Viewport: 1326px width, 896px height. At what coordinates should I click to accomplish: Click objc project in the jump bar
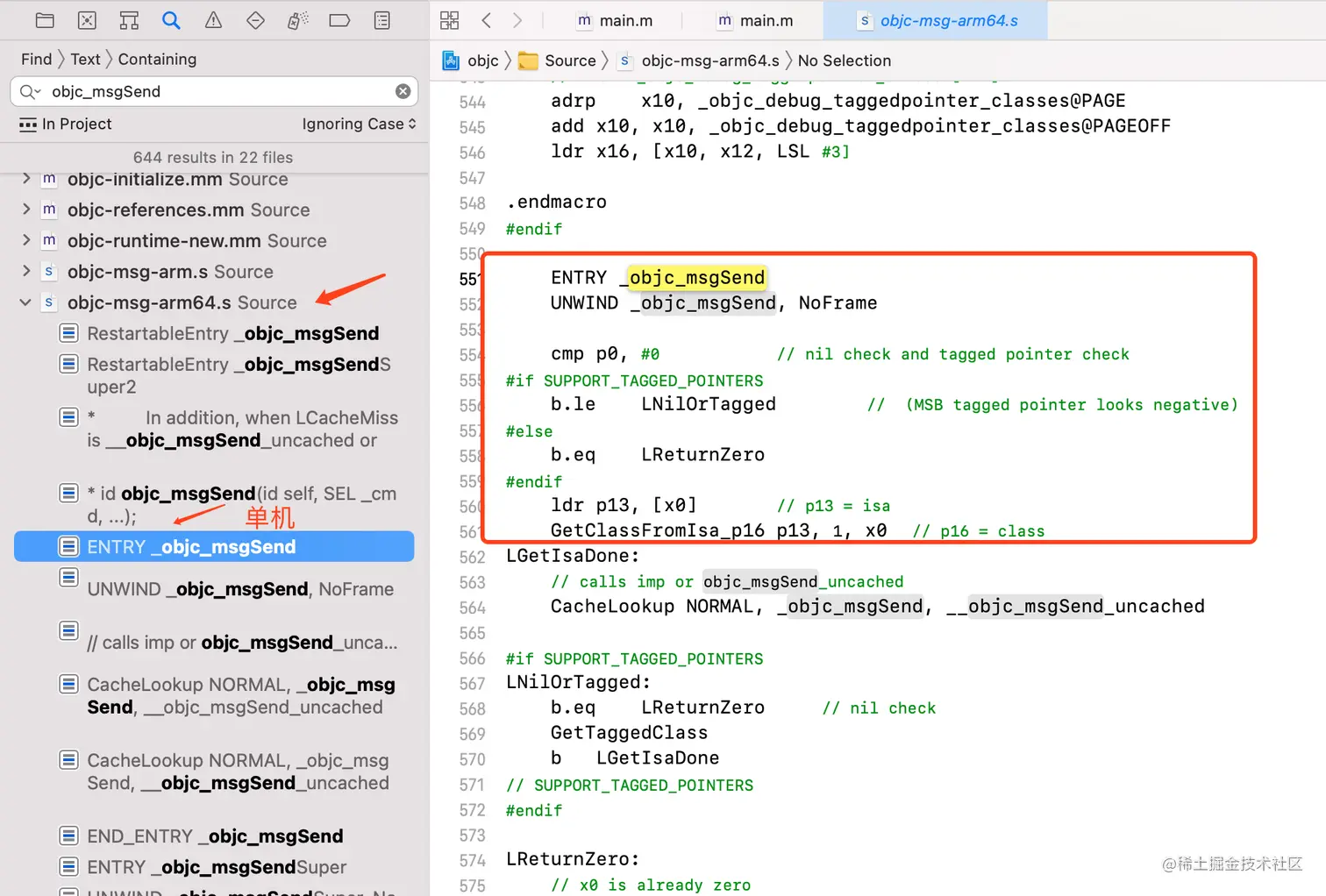pyautogui.click(x=471, y=60)
